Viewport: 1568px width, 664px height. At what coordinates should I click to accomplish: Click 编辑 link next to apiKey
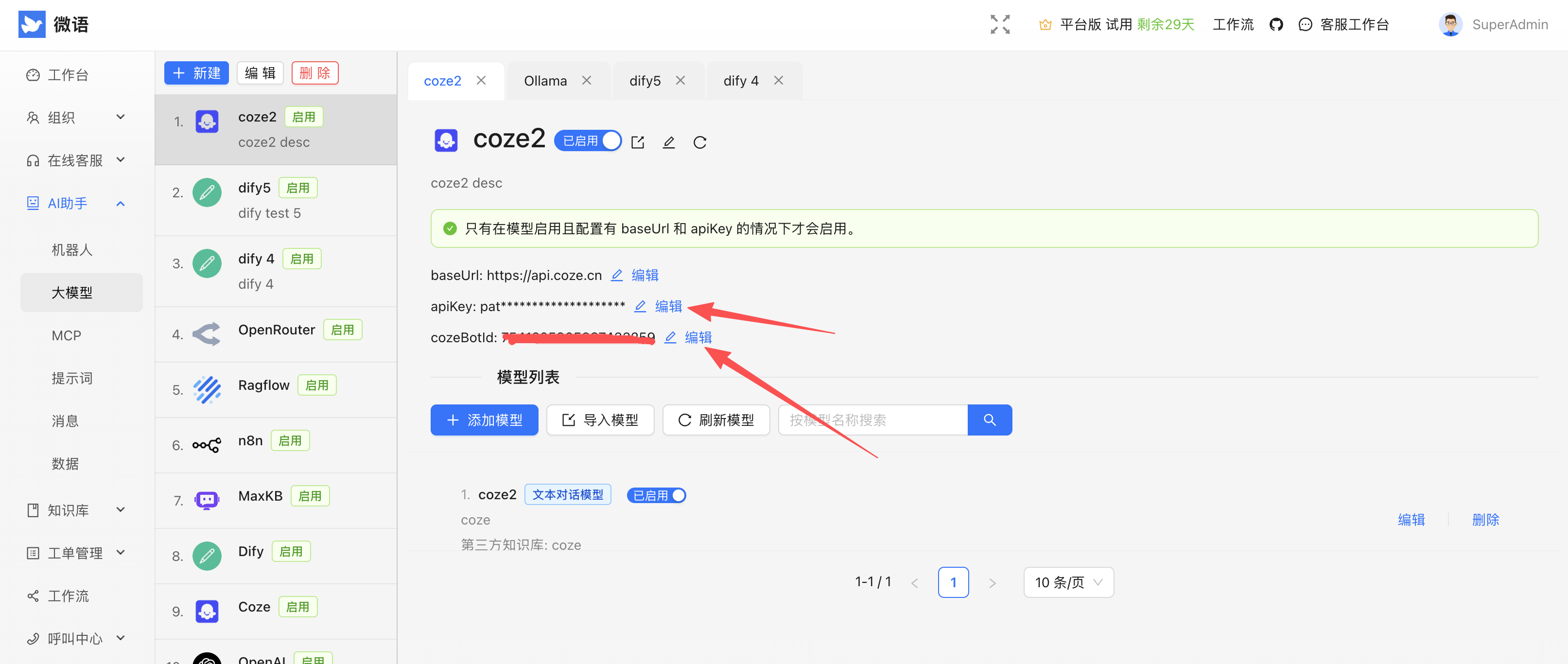(668, 306)
